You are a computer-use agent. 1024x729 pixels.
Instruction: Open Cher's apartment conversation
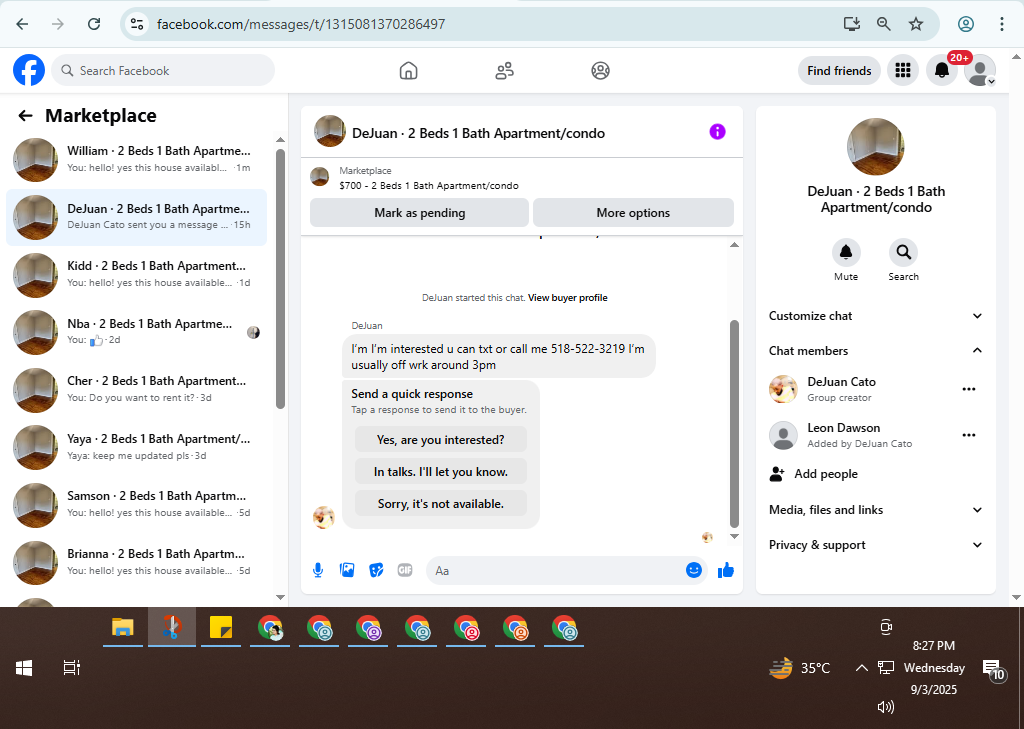tap(136, 389)
